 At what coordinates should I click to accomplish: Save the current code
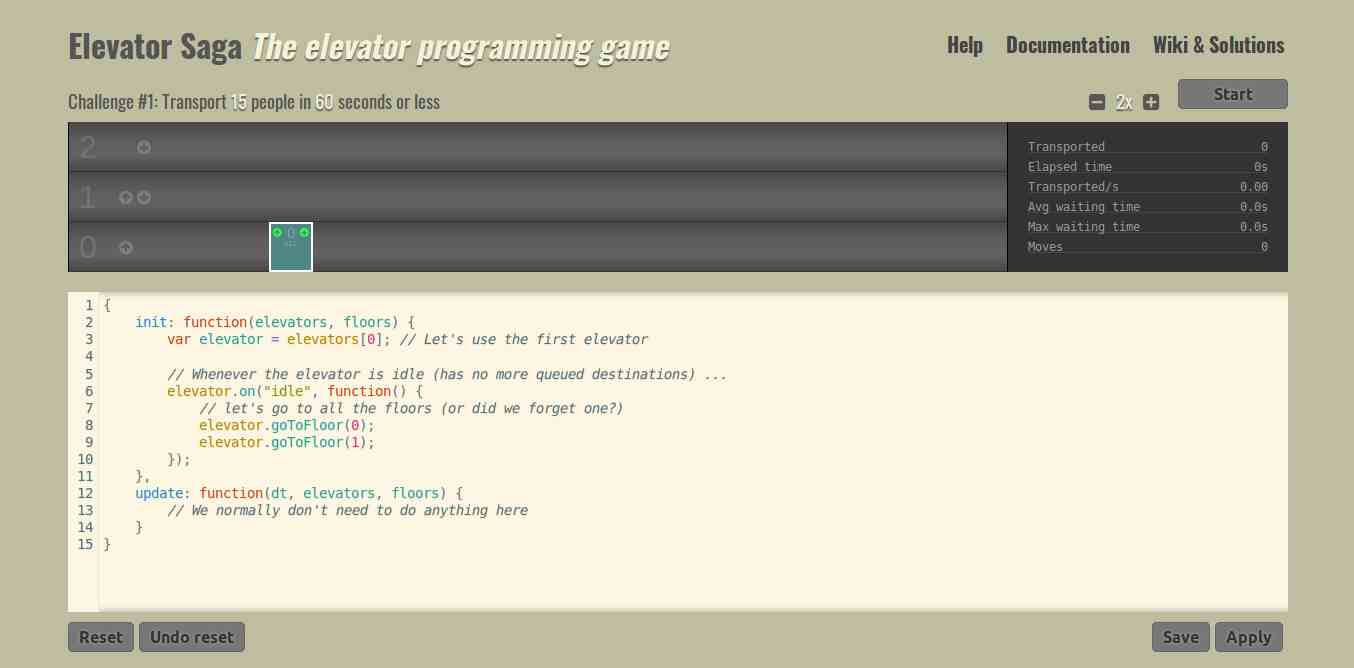click(1181, 637)
